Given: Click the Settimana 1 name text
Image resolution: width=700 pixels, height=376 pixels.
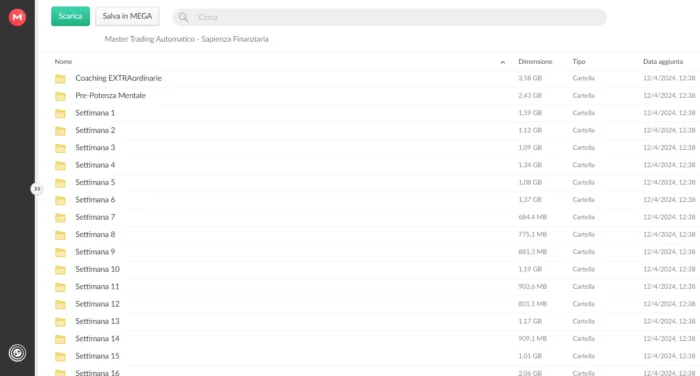Looking at the screenshot, I should (95, 113).
